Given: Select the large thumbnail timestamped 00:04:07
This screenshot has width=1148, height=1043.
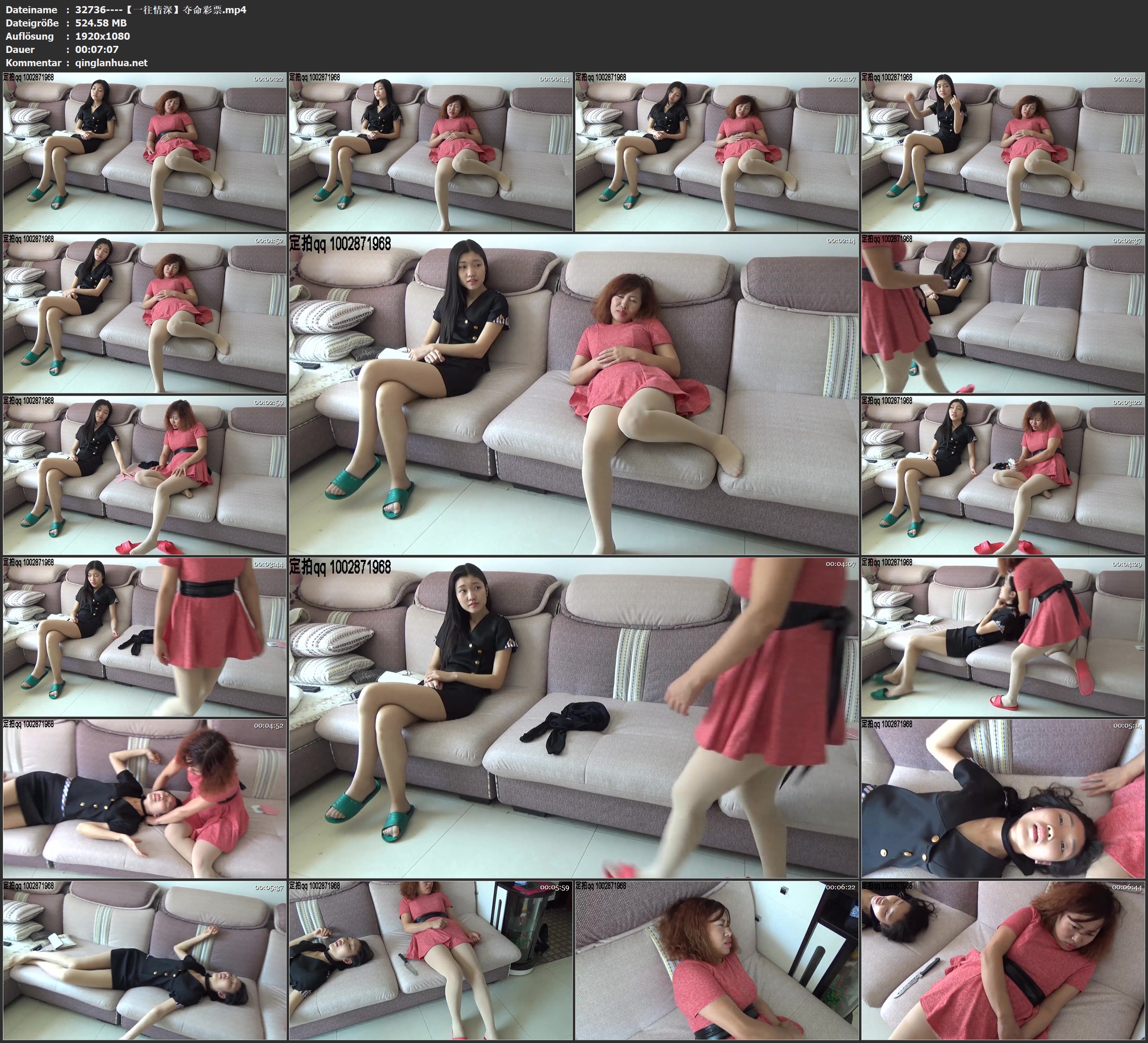Looking at the screenshot, I should coord(573,717).
